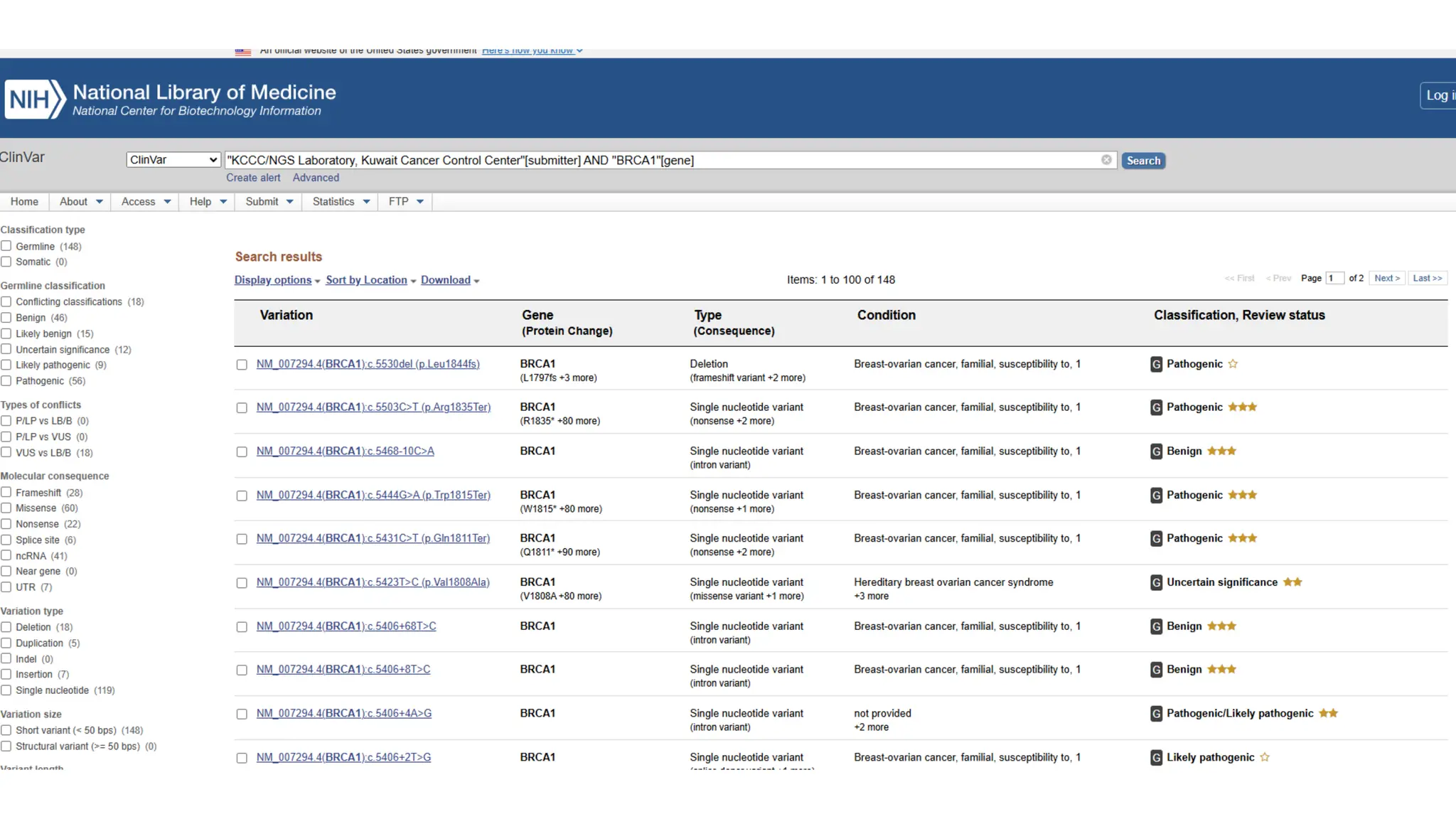Image resolution: width=1456 pixels, height=819 pixels.
Task: Open the ClinVar database dropdown
Action: [173, 160]
